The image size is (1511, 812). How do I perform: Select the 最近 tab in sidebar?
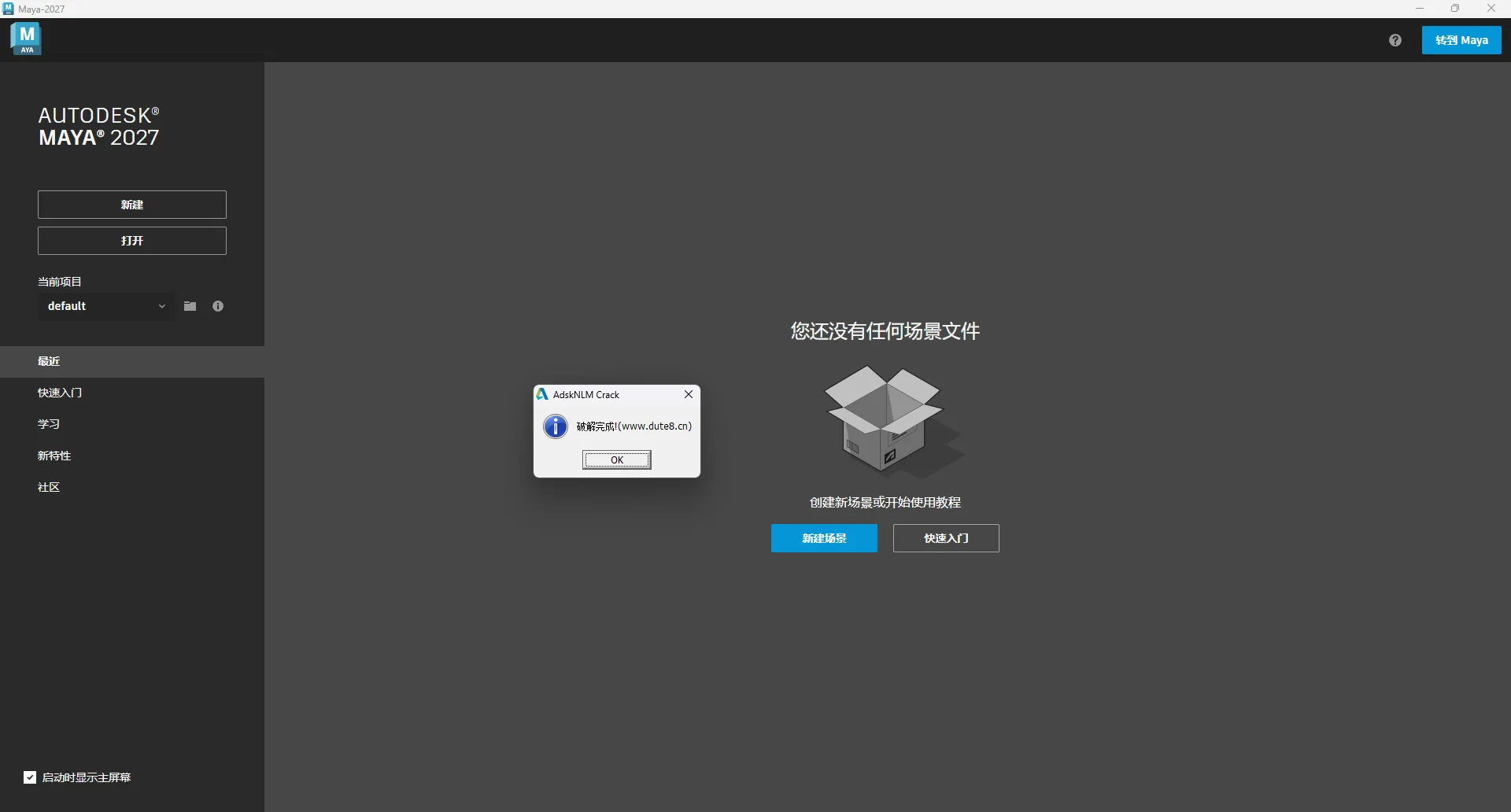[x=132, y=361]
